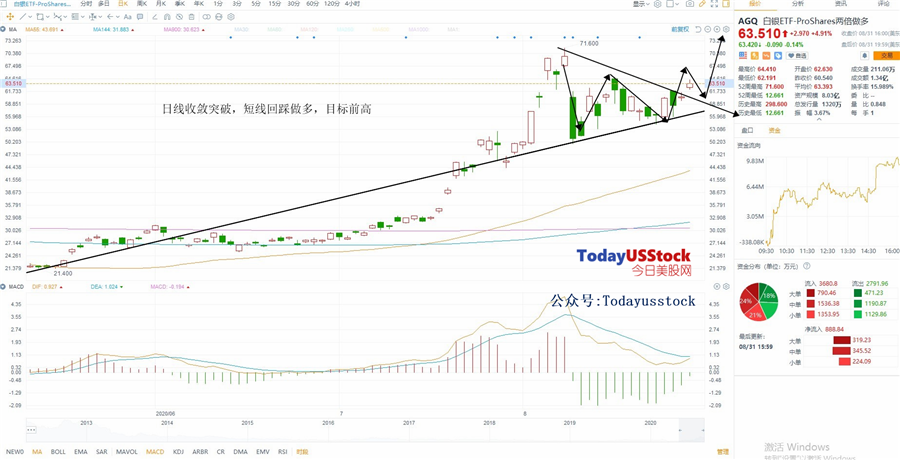Enable the EMA indicator overlay

[81, 452]
